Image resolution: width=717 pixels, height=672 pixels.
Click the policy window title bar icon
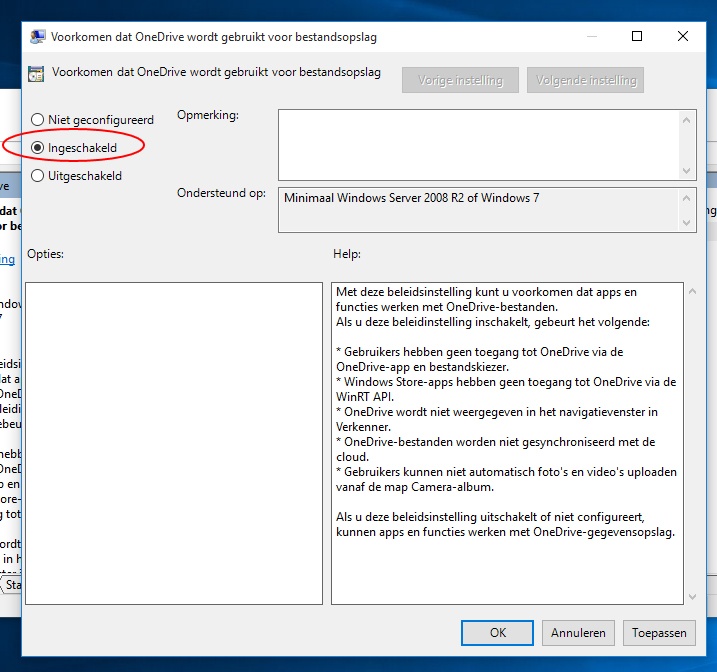coord(37,37)
